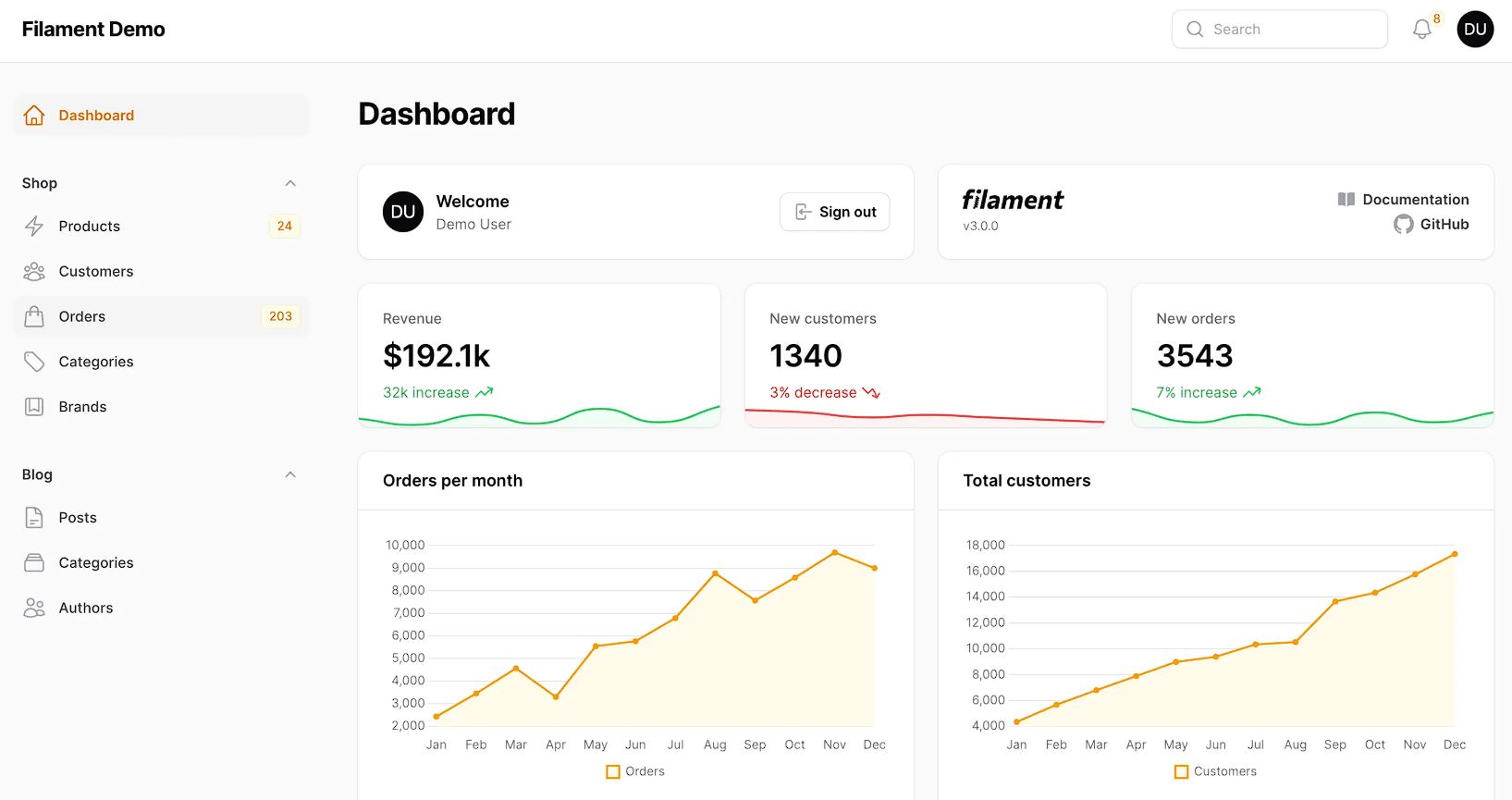
Task: Open the Dashboard sidebar item
Action: click(96, 116)
